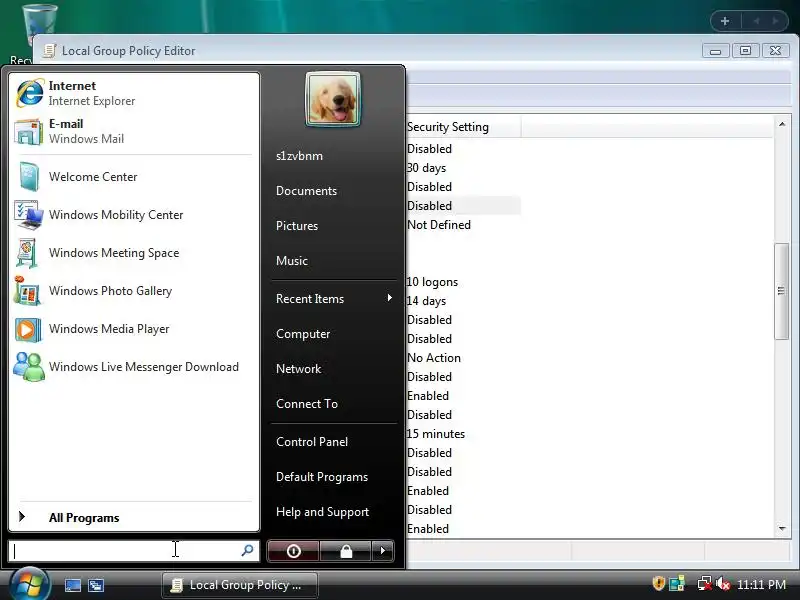Activate Local Group Policy taskbar button

(x=240, y=585)
